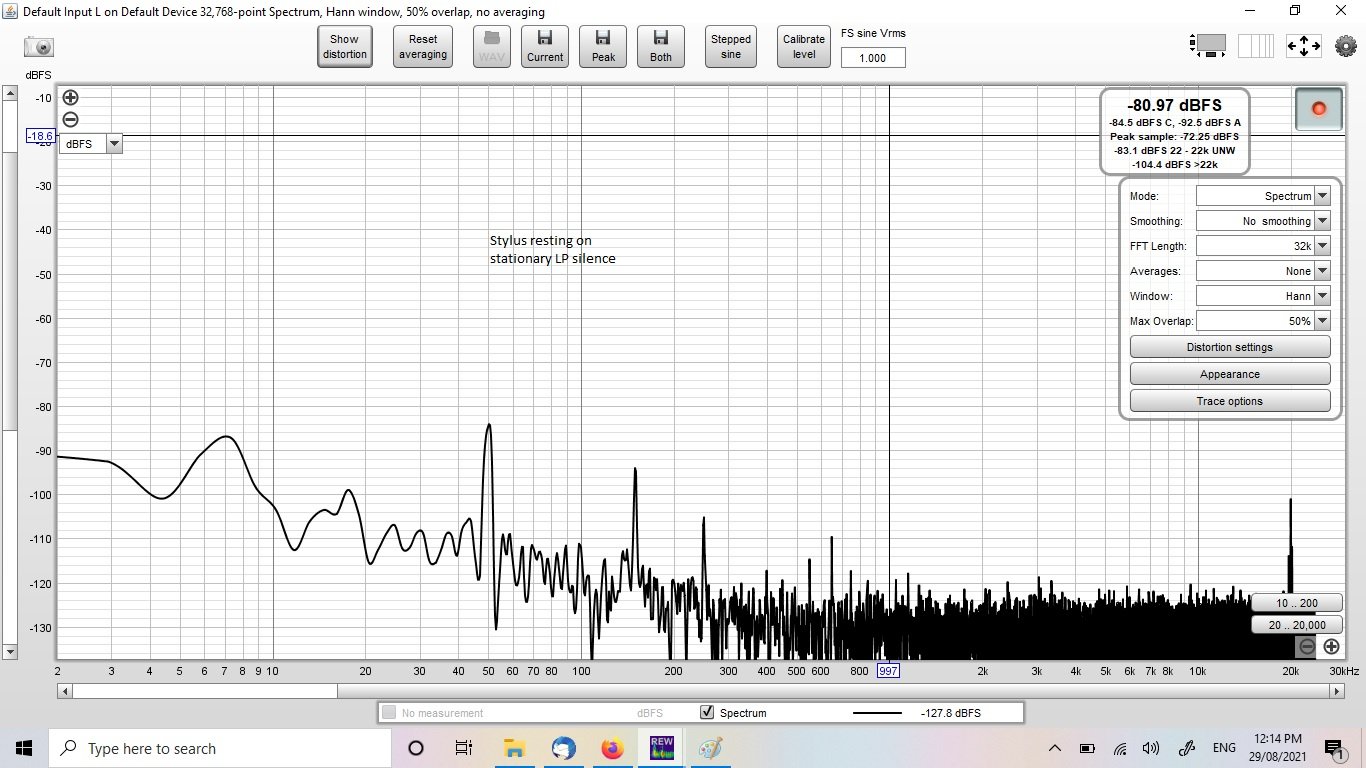Save the Peak trace
The image size is (1366, 768).
(603, 47)
